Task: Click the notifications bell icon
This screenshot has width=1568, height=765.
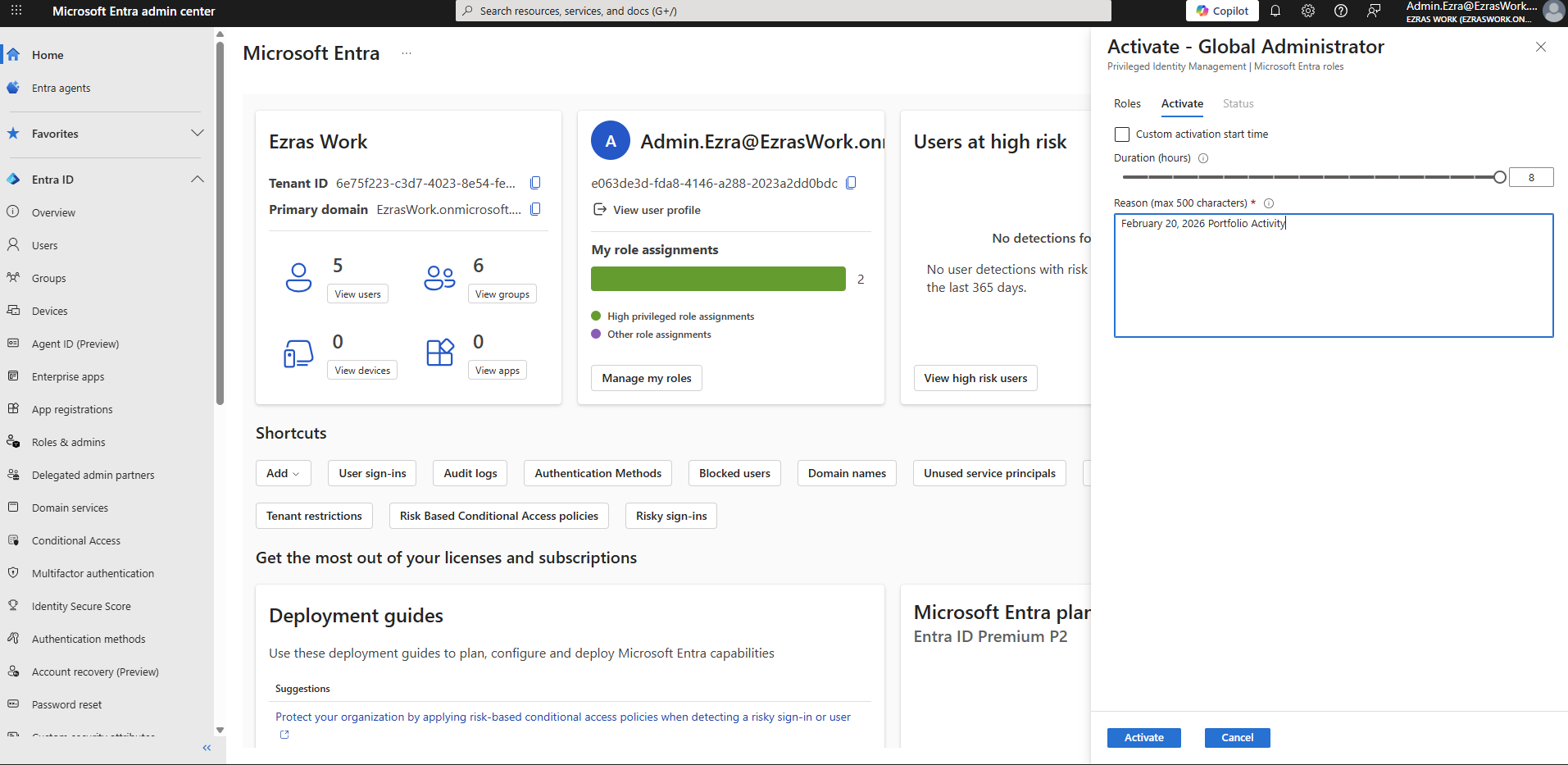Action: coord(1275,11)
